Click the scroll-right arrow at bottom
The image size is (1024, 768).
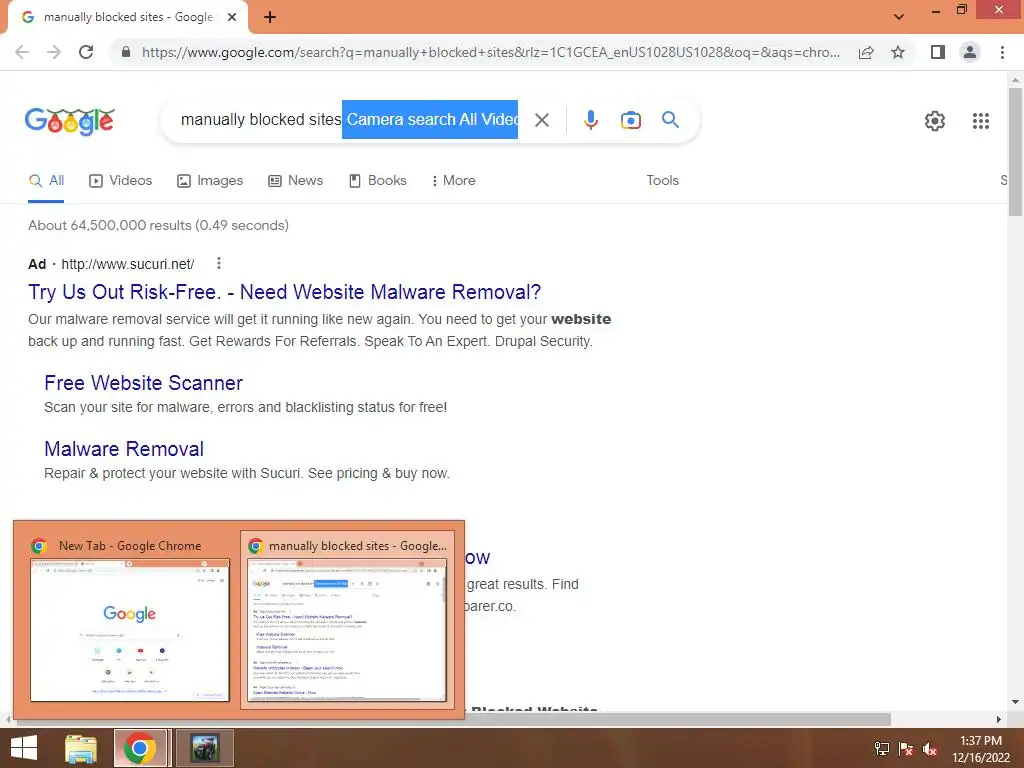point(999,719)
